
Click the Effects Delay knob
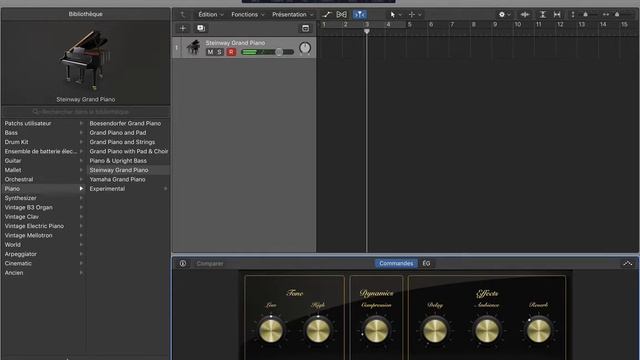435,330
